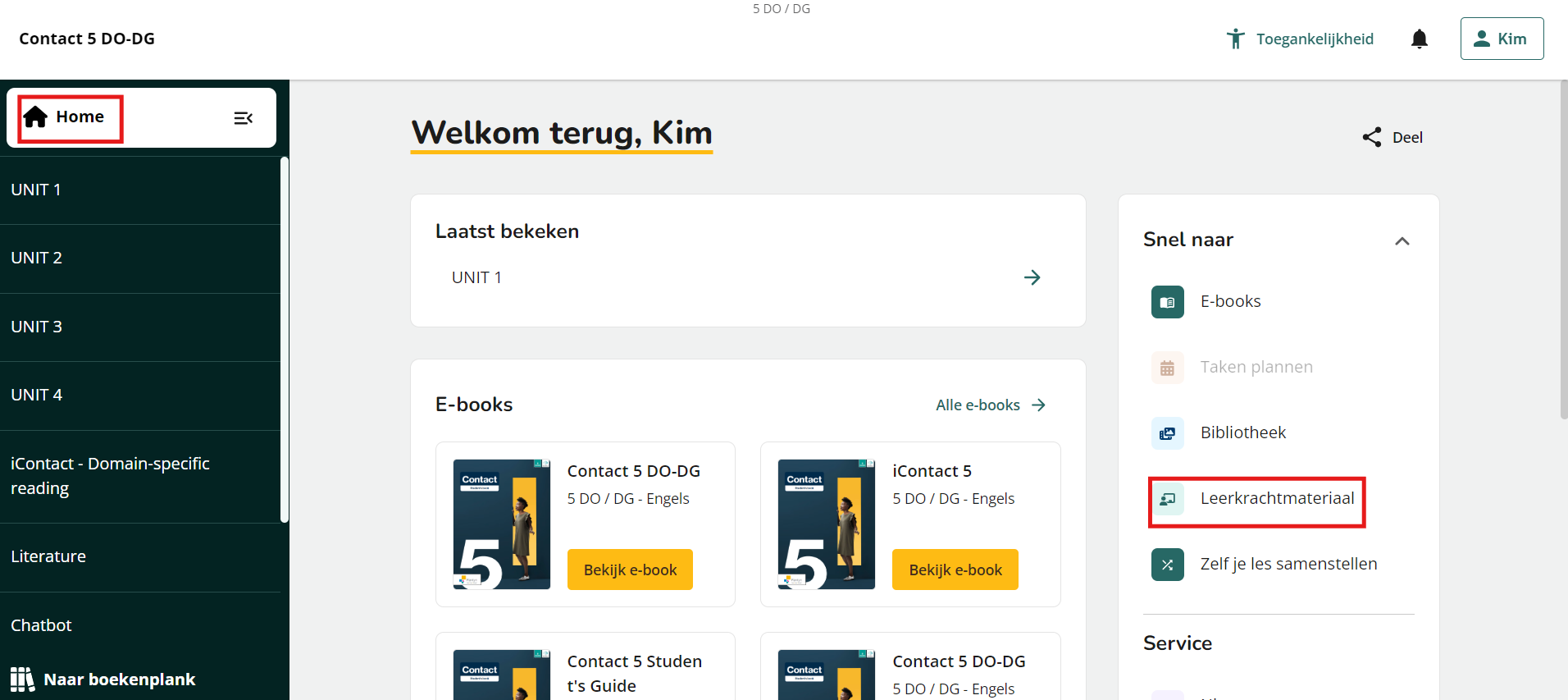Click the Deel share icon
This screenshot has height=700, width=1568.
click(x=1372, y=137)
